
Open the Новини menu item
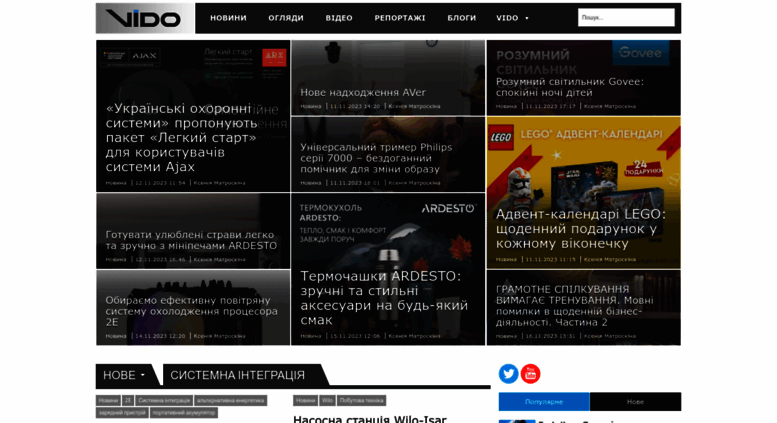pyautogui.click(x=228, y=18)
